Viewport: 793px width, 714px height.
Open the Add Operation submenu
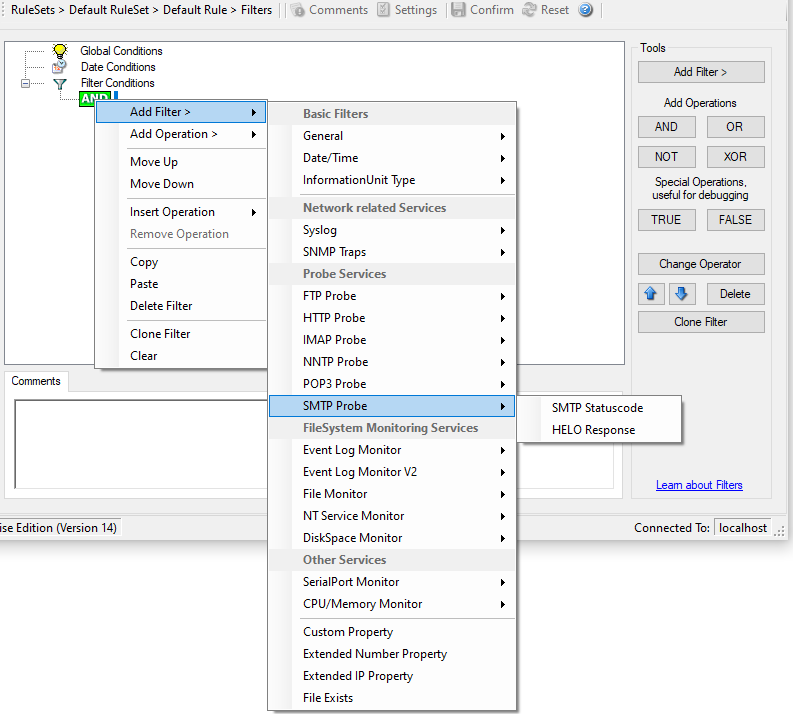click(x=181, y=134)
